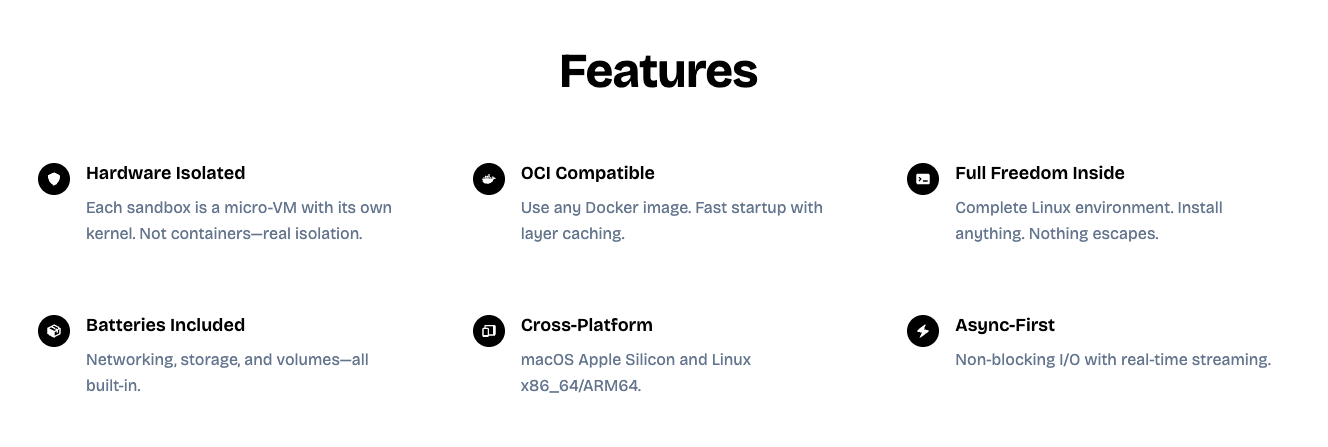The image size is (1328, 447).
Task: Open the Full Freedom Inside heading
Action: [1039, 173]
